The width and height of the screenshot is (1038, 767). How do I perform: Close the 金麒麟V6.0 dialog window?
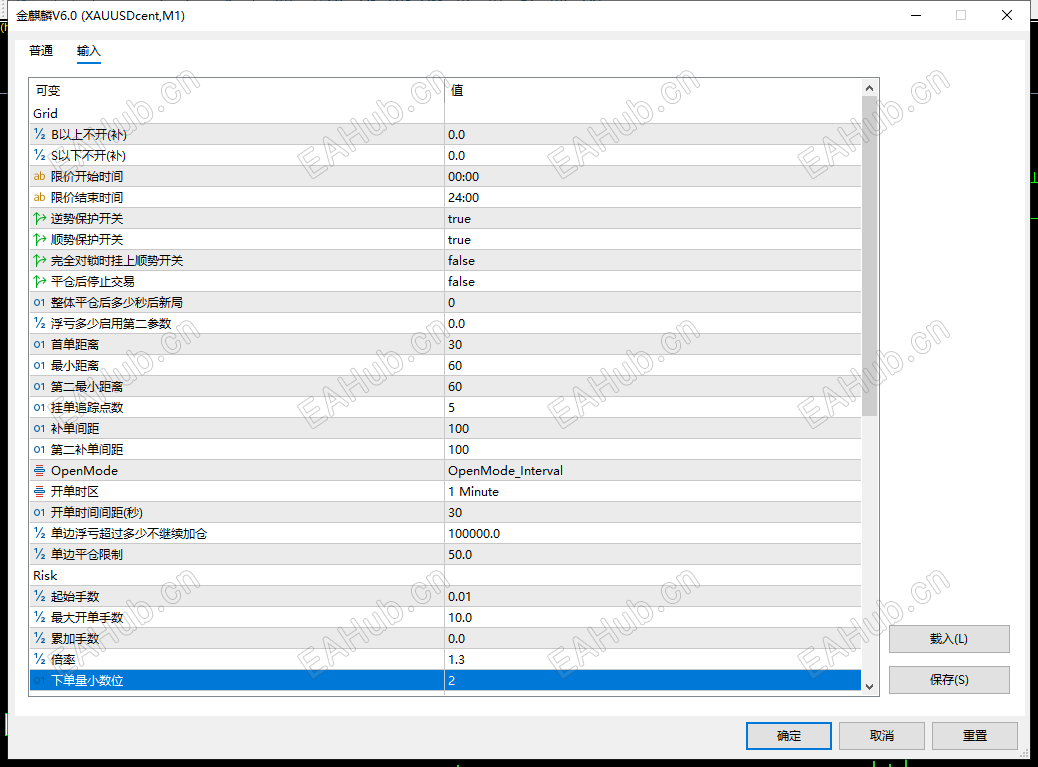[1006, 15]
